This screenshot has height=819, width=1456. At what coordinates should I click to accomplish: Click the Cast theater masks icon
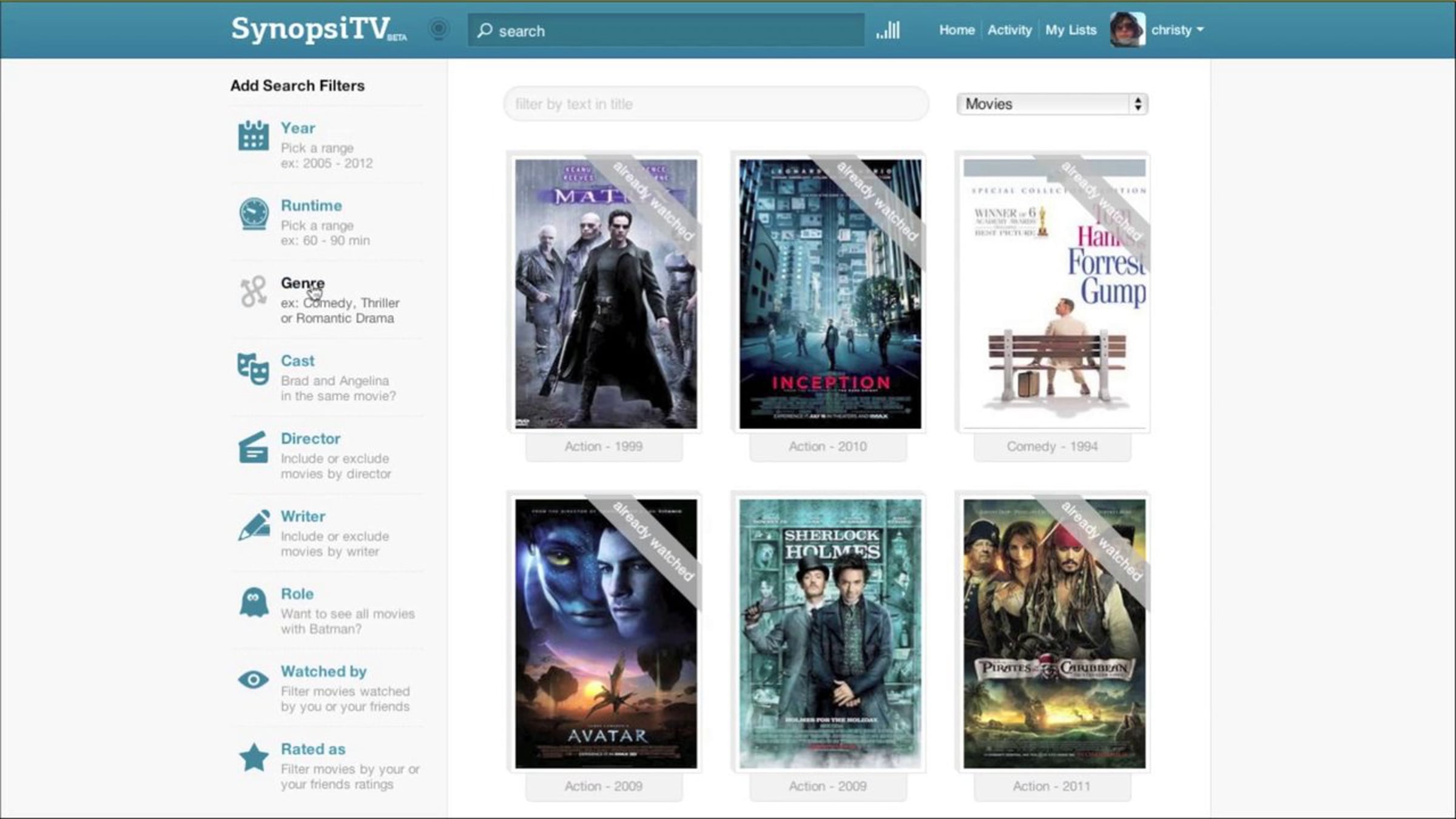[253, 369]
